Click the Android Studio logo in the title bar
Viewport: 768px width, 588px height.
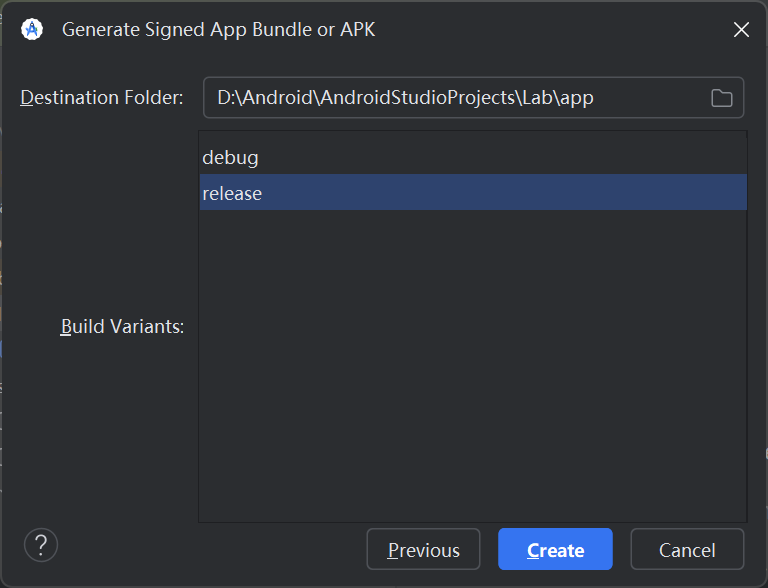click(32, 29)
